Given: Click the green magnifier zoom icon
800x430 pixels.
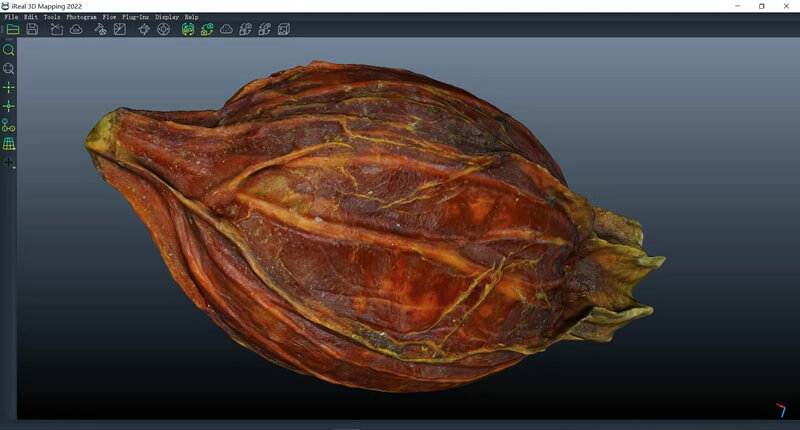Looking at the screenshot, I should coord(9,49).
